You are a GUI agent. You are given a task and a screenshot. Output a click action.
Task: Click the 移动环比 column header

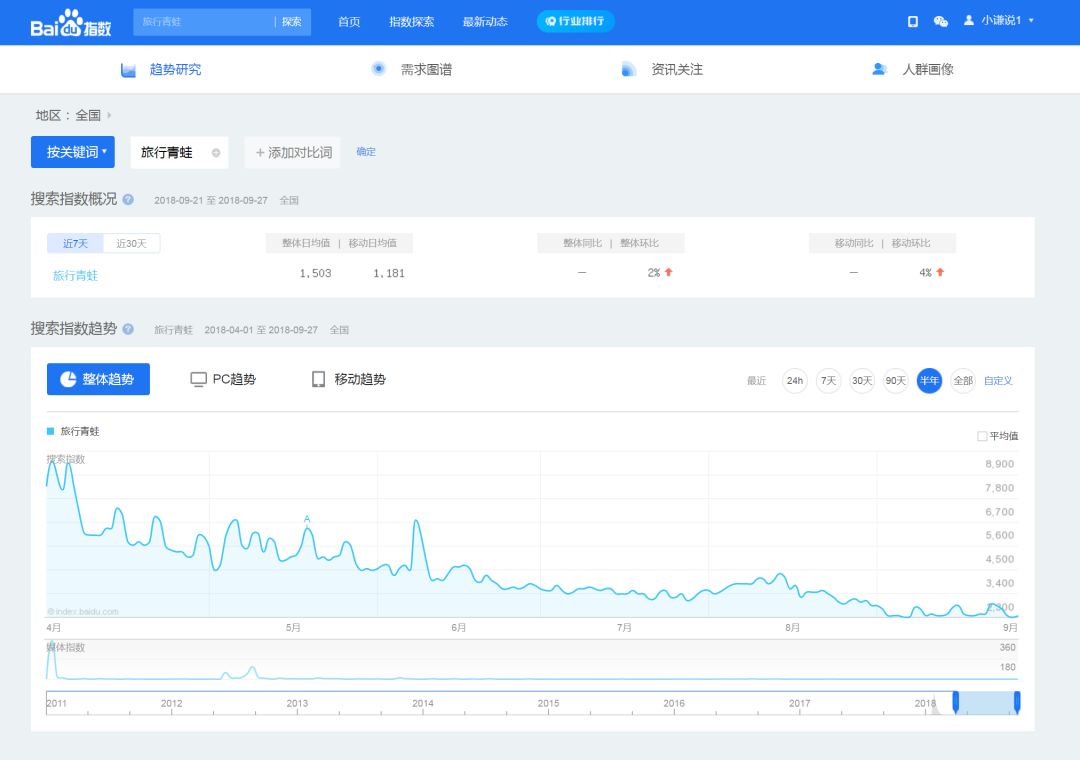tap(911, 243)
